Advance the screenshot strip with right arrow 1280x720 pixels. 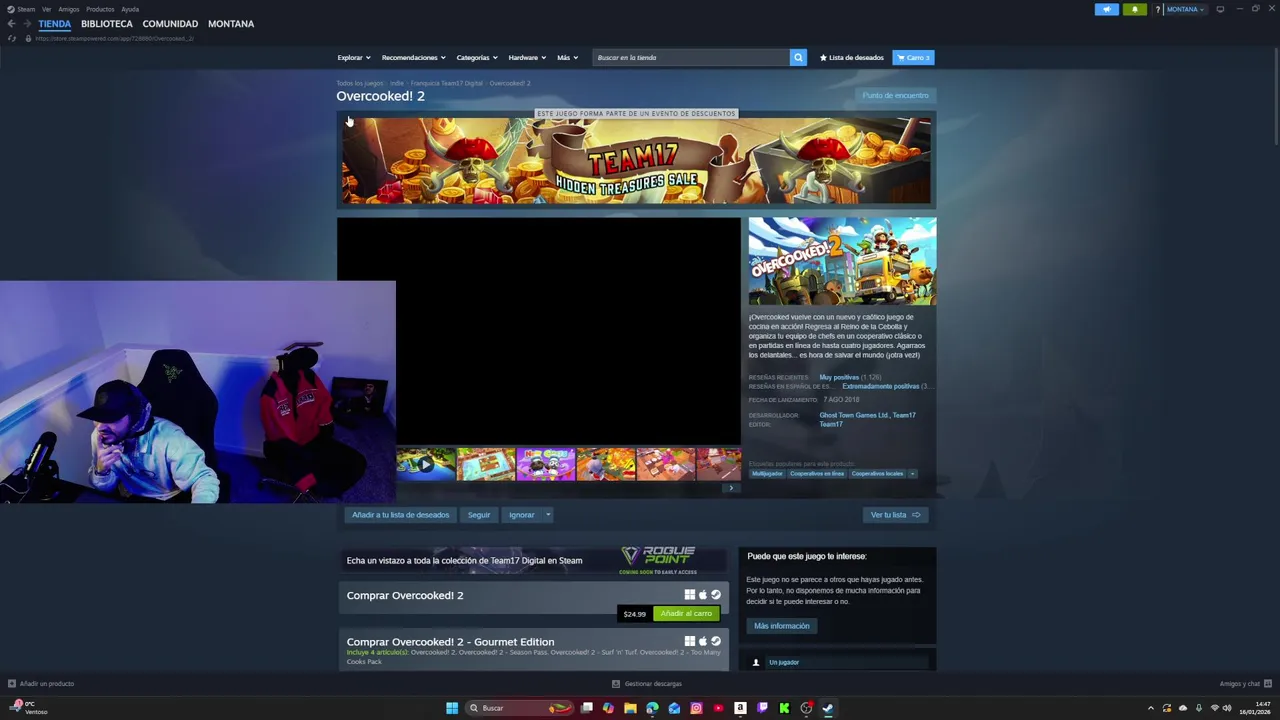(731, 488)
